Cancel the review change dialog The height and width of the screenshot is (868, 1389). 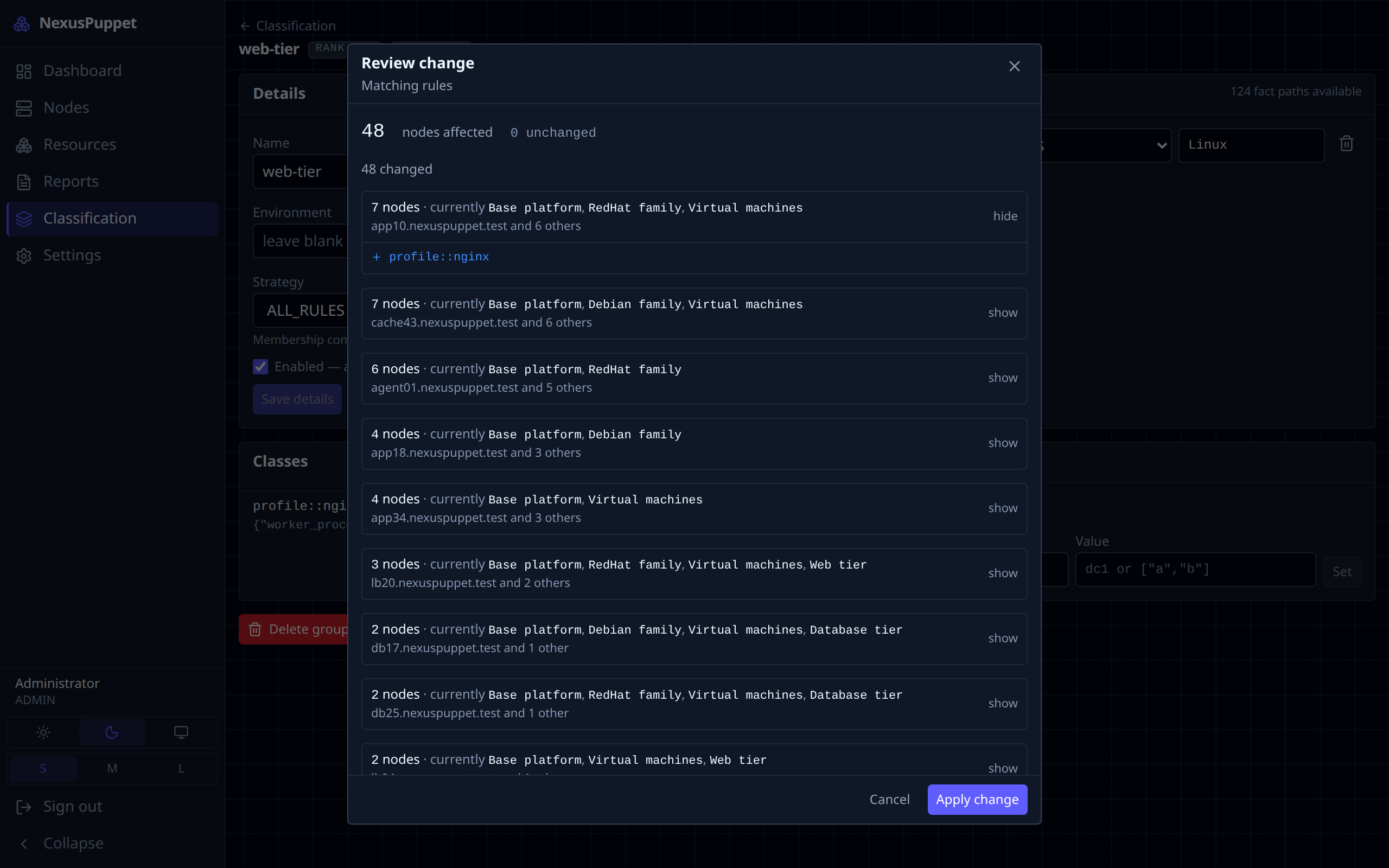[889, 799]
